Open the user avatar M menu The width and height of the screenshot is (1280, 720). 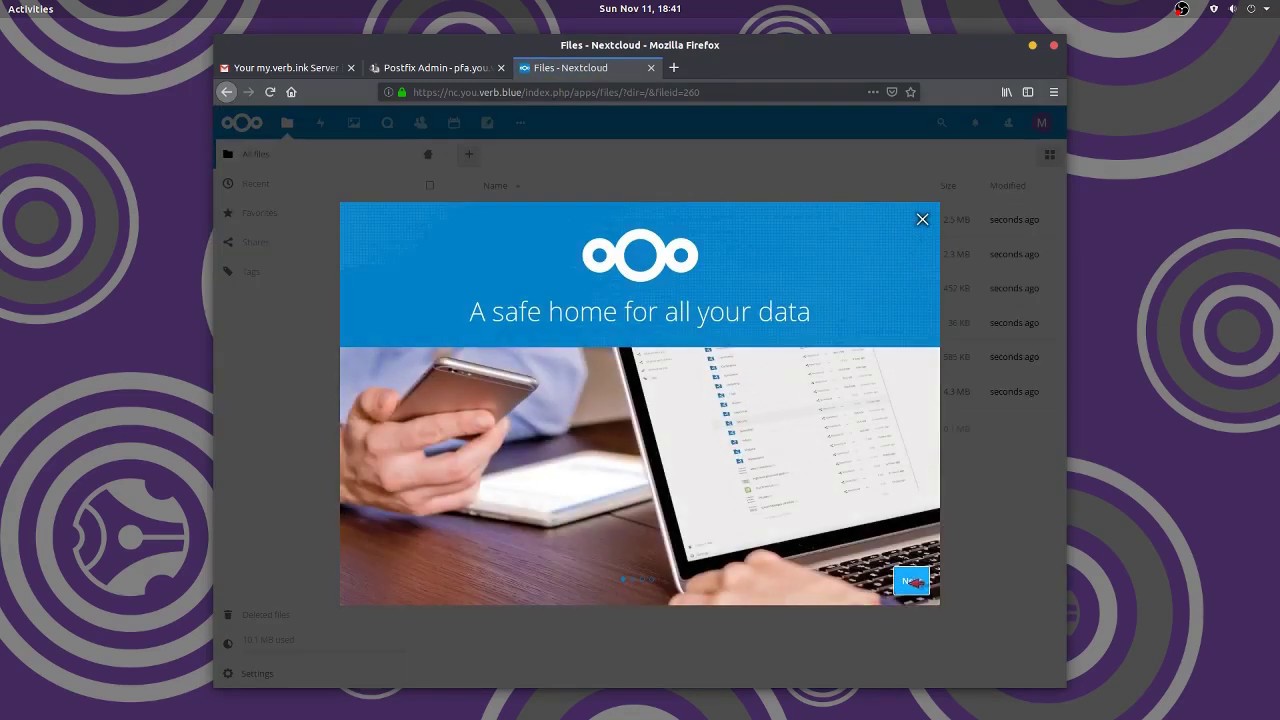click(1042, 123)
